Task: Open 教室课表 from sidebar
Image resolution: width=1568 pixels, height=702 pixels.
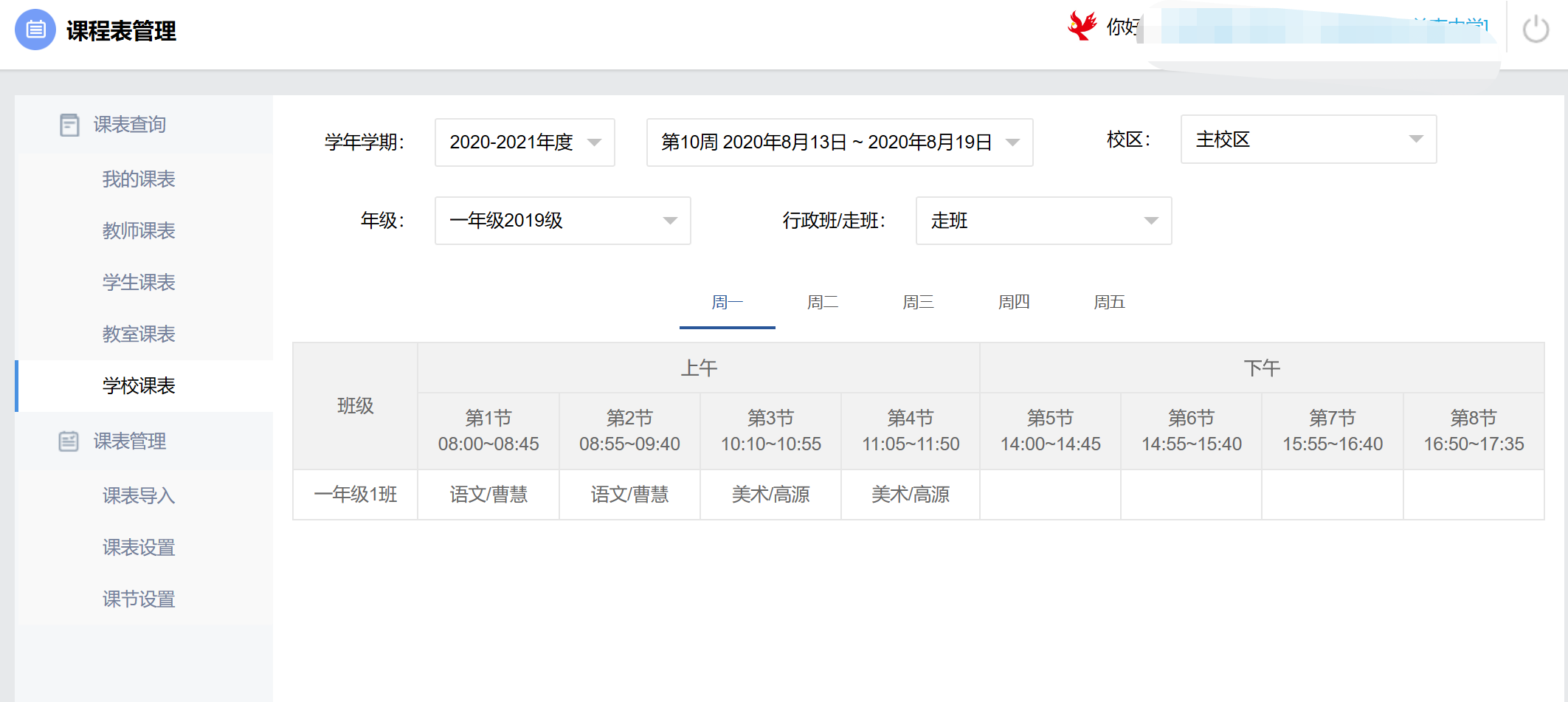Action: click(x=139, y=334)
